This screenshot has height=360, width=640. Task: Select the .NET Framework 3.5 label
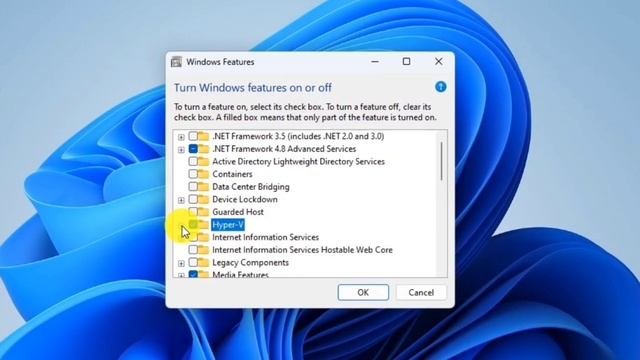[x=298, y=136]
